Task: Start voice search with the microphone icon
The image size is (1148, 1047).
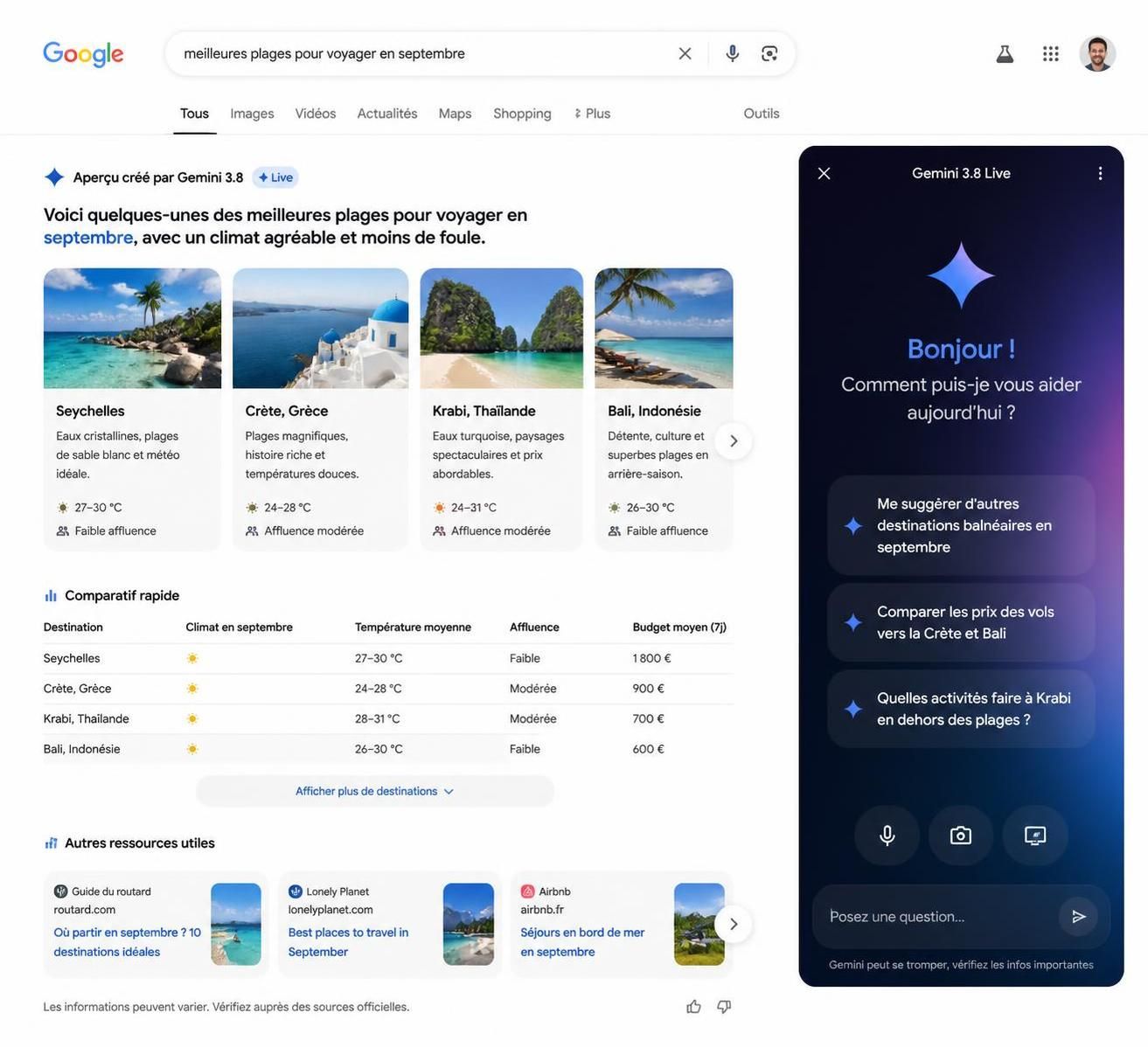Action: pos(733,53)
